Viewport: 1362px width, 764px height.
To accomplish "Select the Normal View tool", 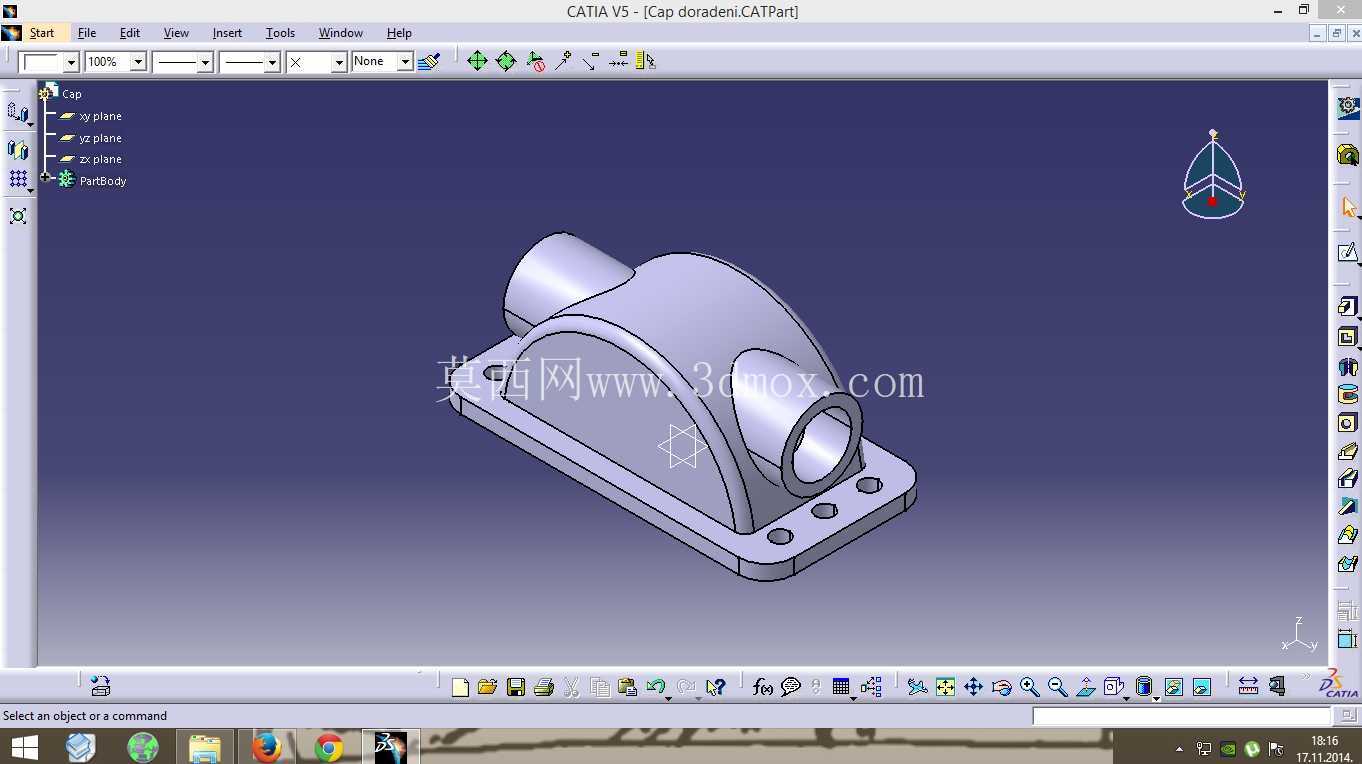I will tap(1085, 687).
